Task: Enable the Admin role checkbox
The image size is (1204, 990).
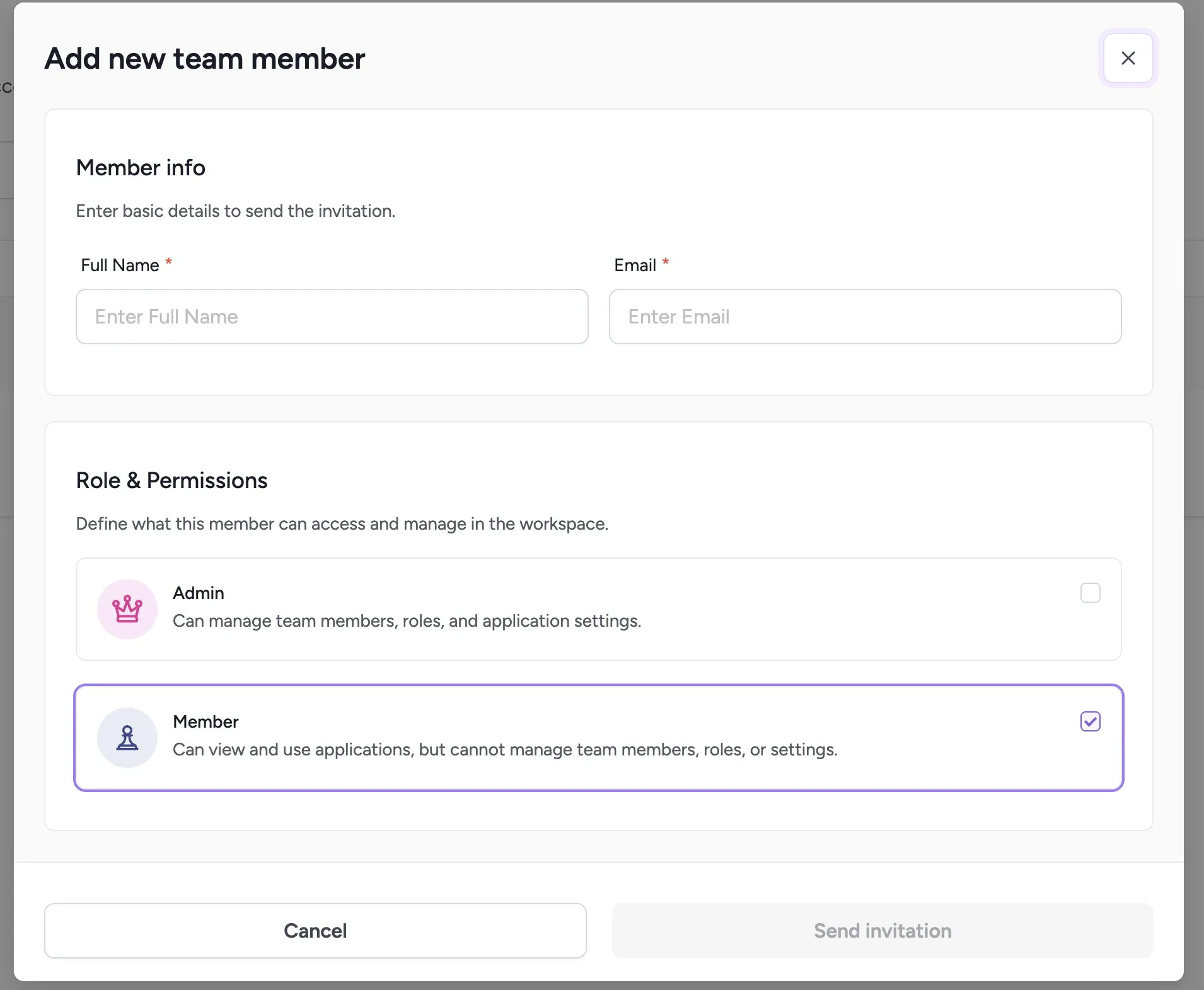Action: point(1090,592)
